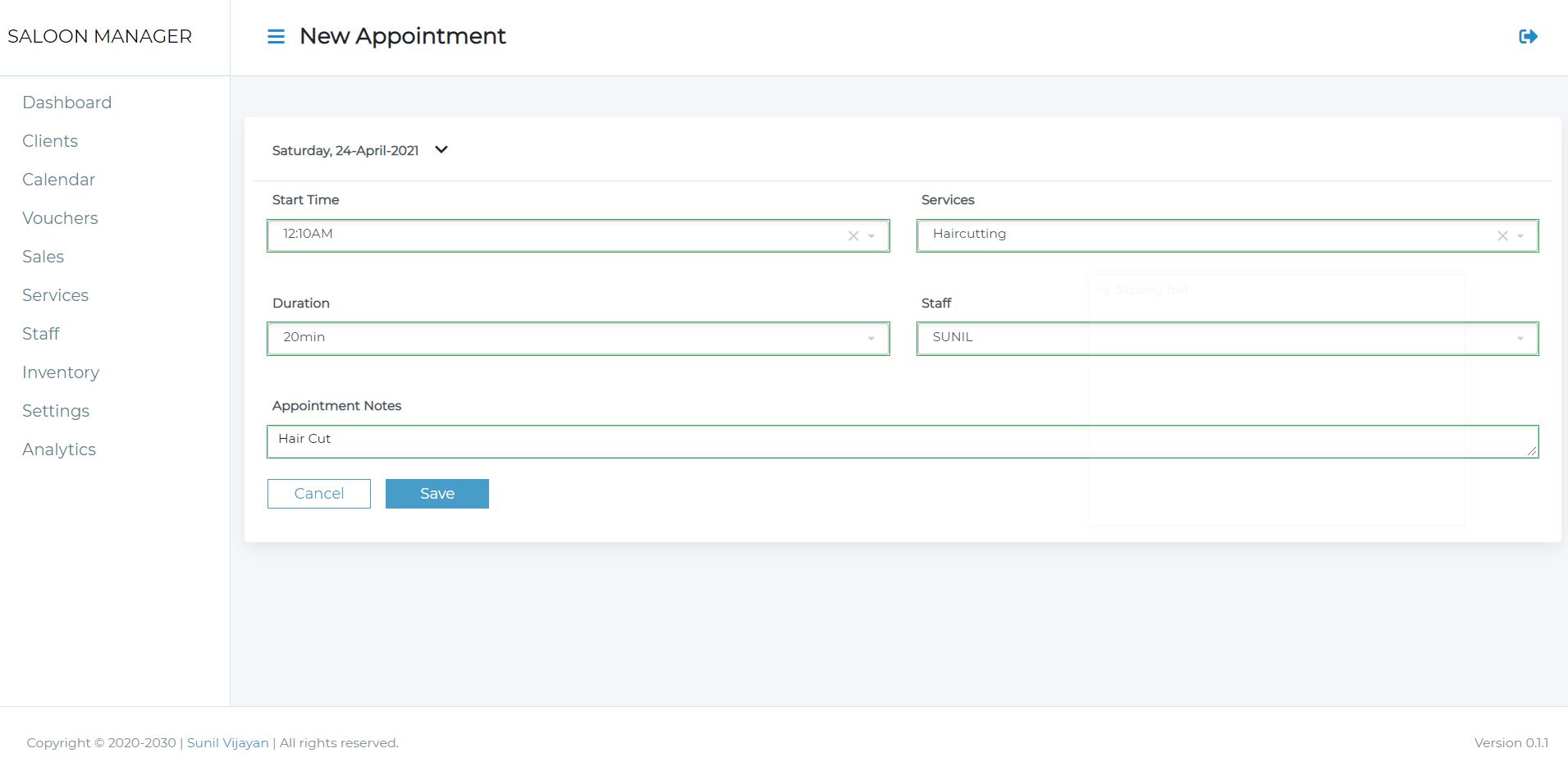Open Dashboard in the sidebar
Screen dimensions: 1568x762
point(67,103)
